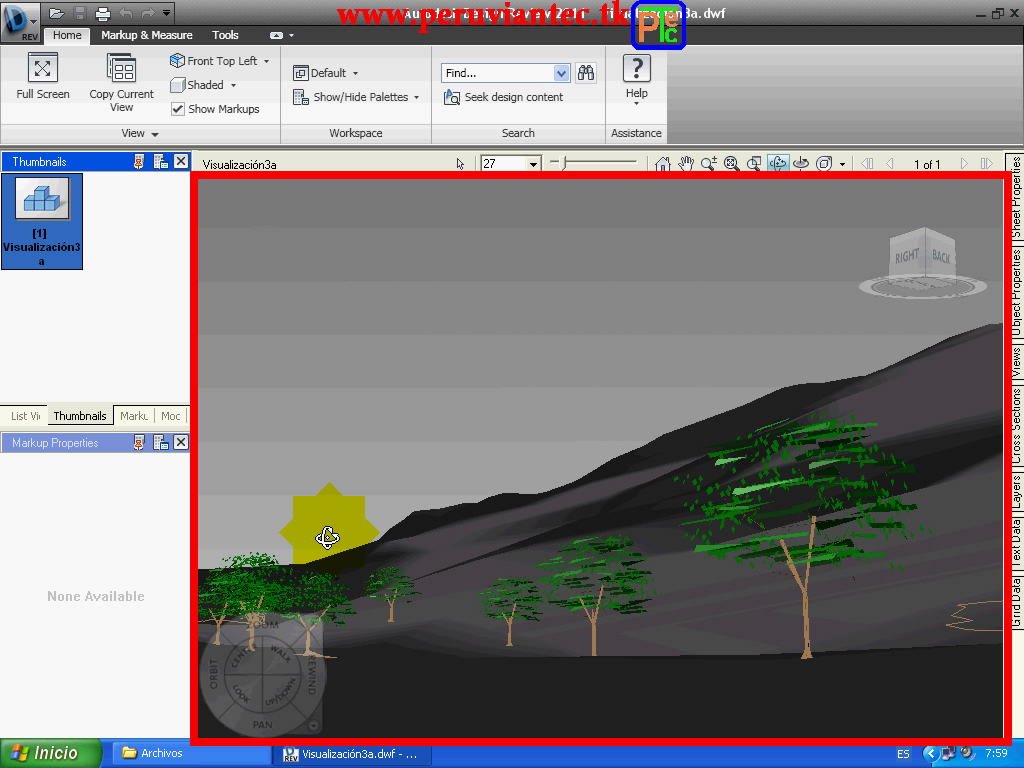Expand the Front Top Left view dropdown

point(266,61)
